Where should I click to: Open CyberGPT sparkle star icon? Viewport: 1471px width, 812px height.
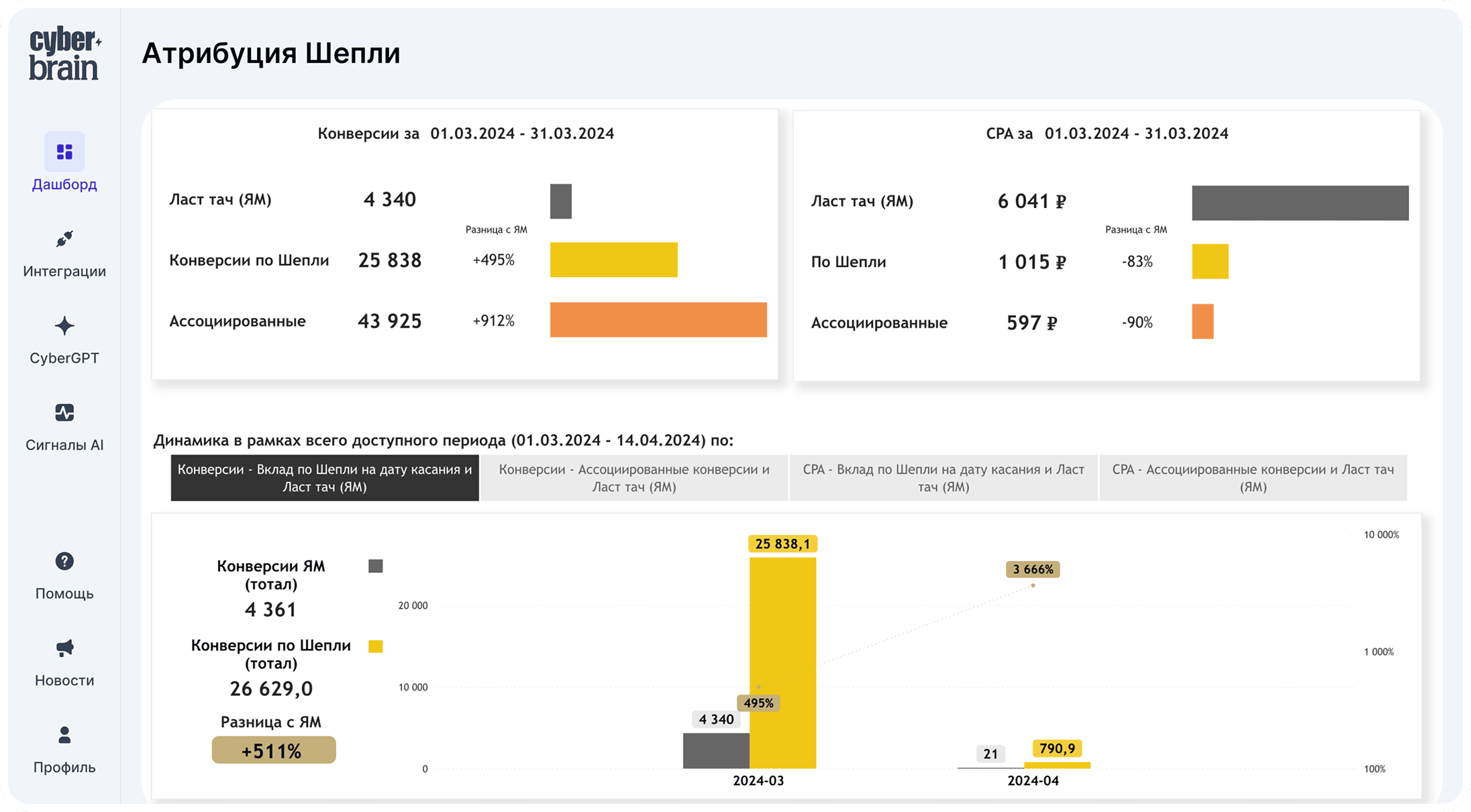pyautogui.click(x=64, y=326)
